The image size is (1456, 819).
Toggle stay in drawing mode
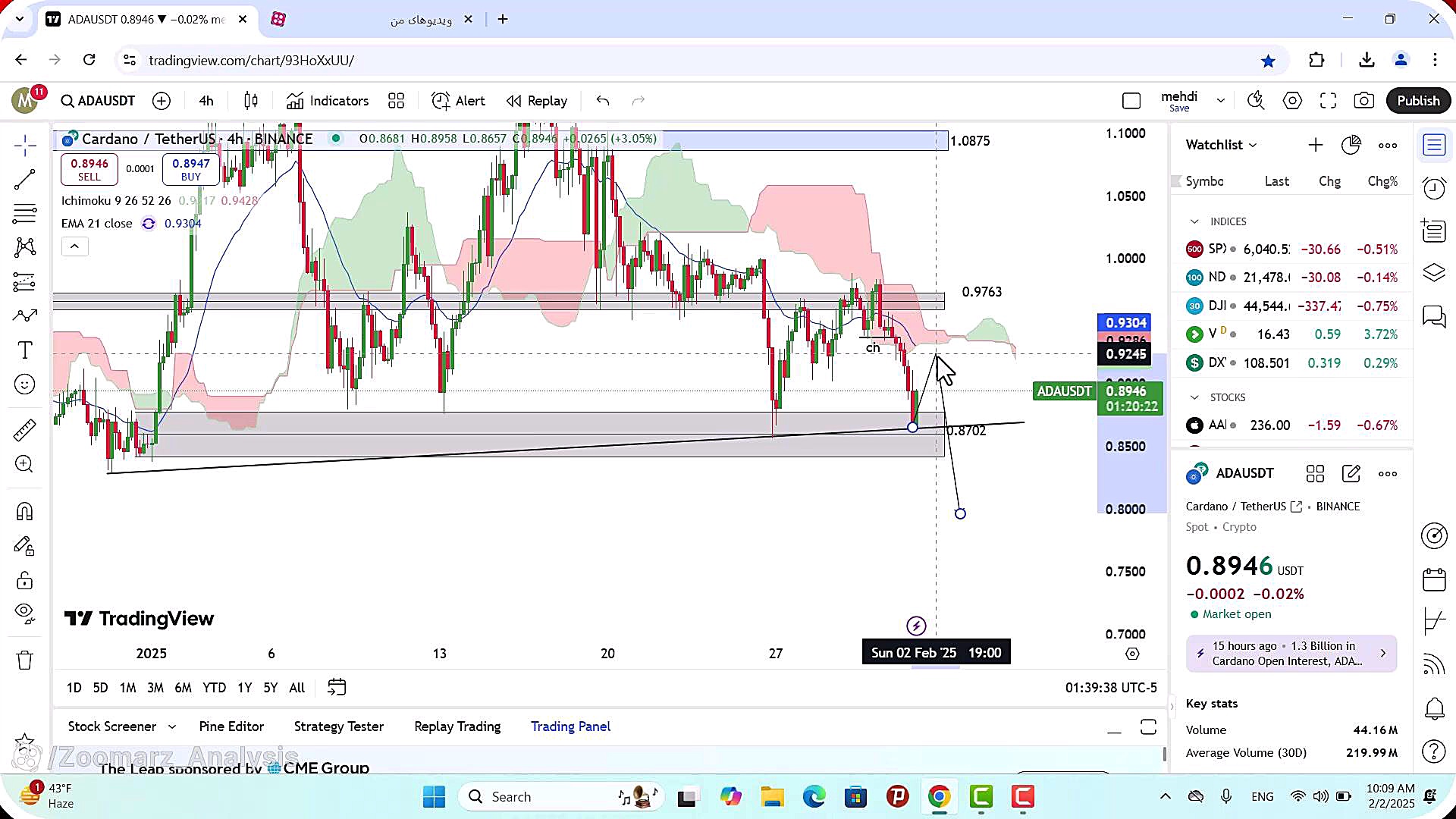25,546
